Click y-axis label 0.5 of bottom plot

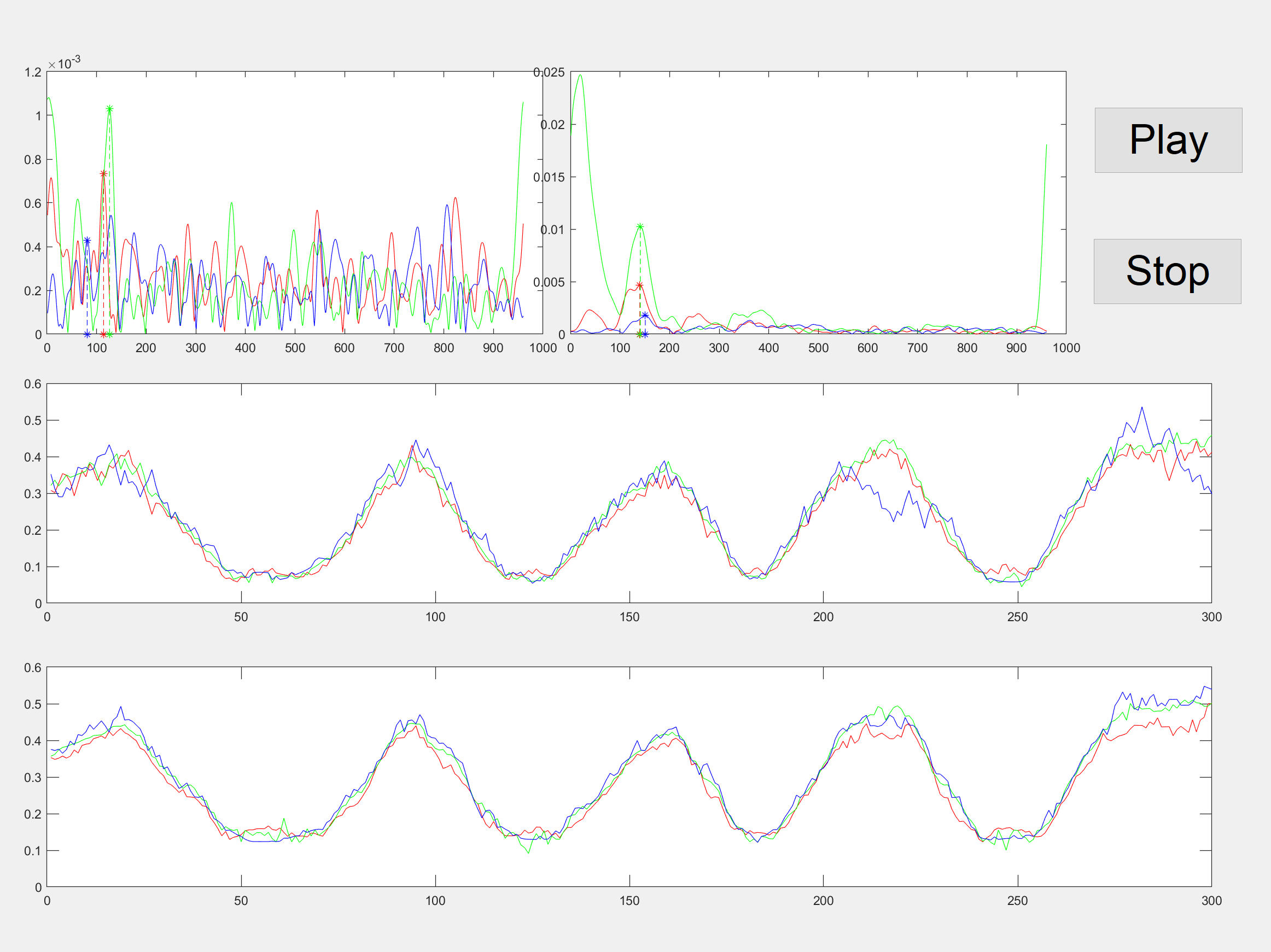click(x=33, y=704)
